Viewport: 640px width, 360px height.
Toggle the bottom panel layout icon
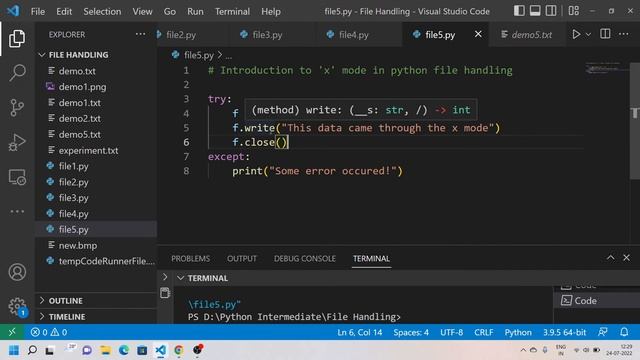click(x=535, y=11)
